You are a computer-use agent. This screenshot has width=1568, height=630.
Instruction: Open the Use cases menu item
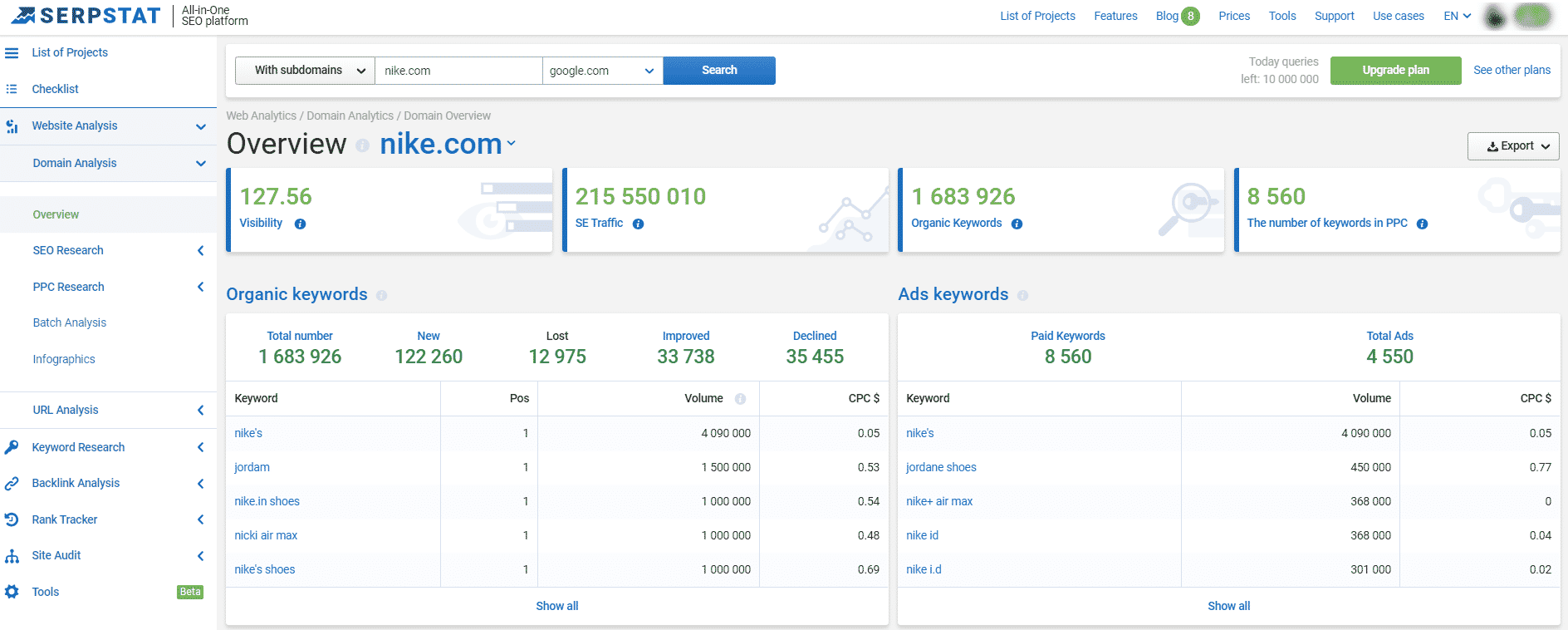(1398, 16)
